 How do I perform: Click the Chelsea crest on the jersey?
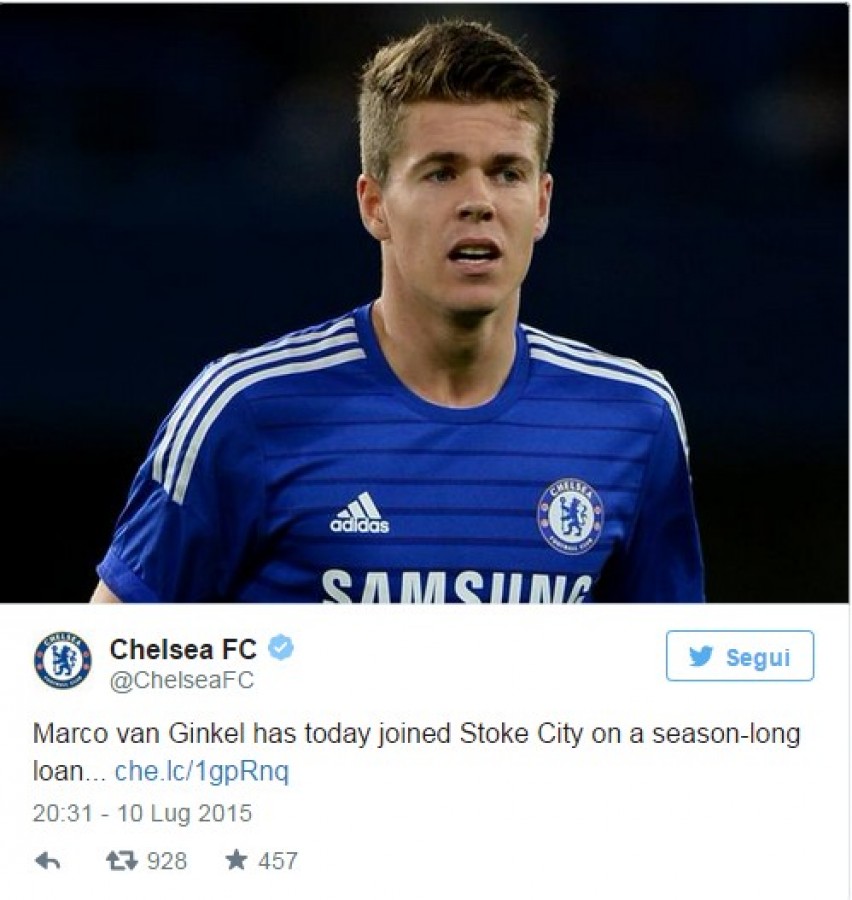tap(570, 516)
